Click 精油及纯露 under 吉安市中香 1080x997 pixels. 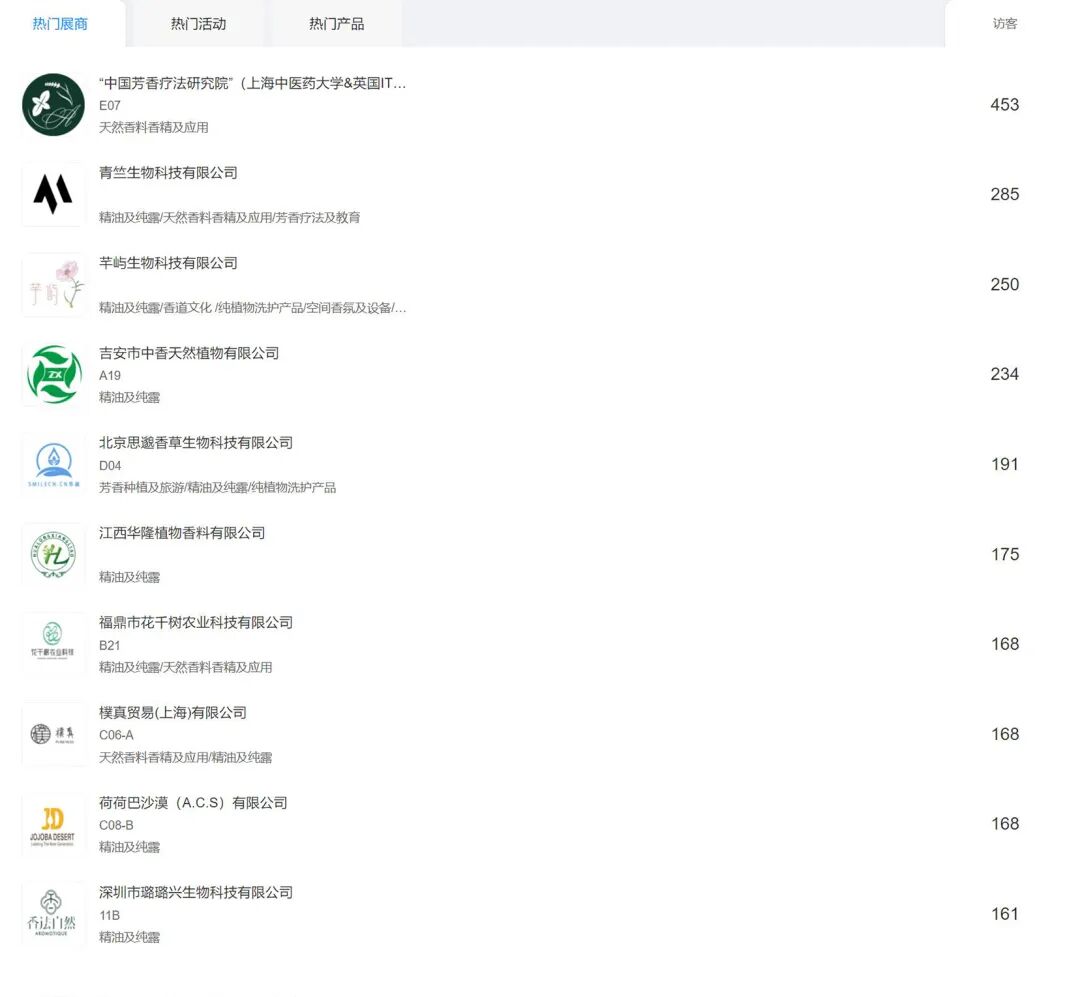129,398
